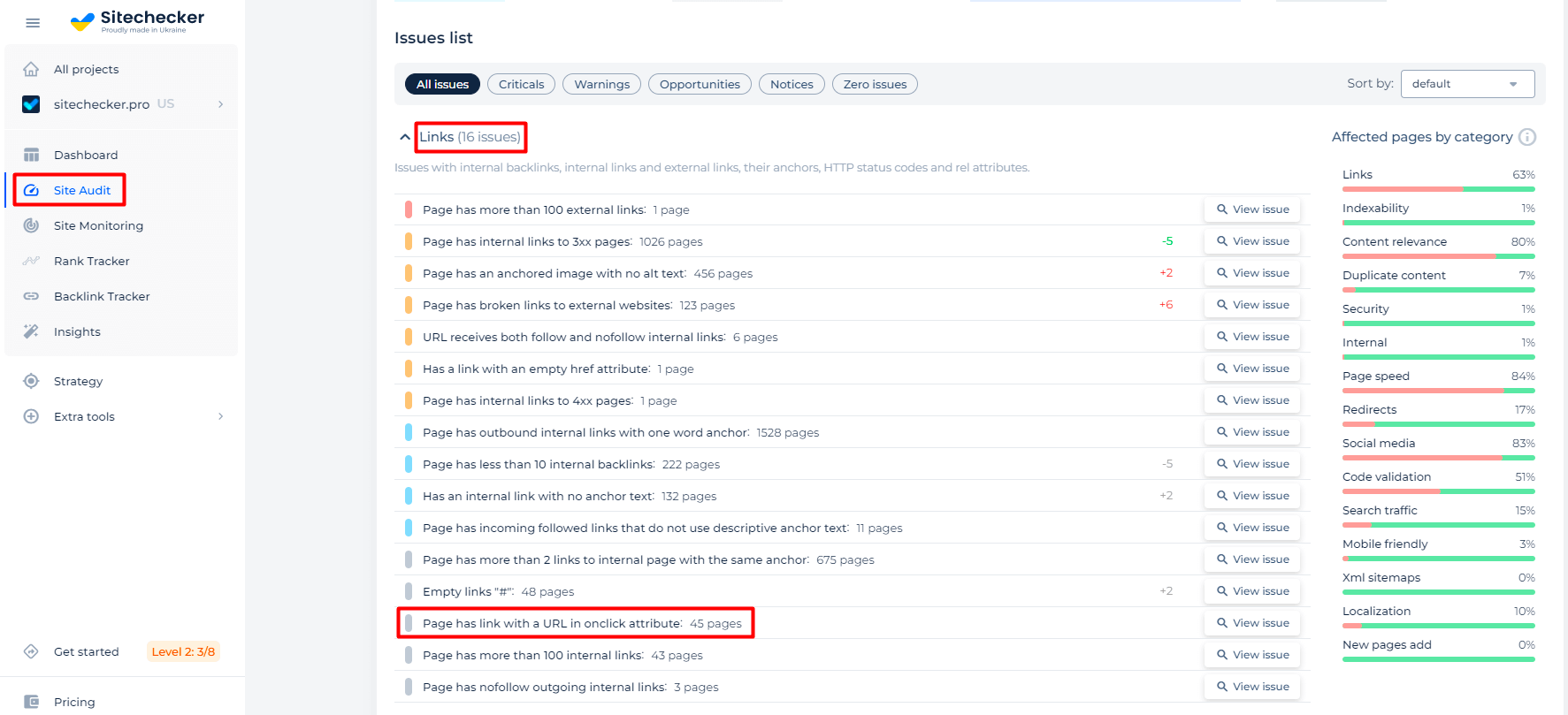Open the Sort by default dropdown
Image resolution: width=1568 pixels, height=715 pixels.
click(x=1467, y=84)
